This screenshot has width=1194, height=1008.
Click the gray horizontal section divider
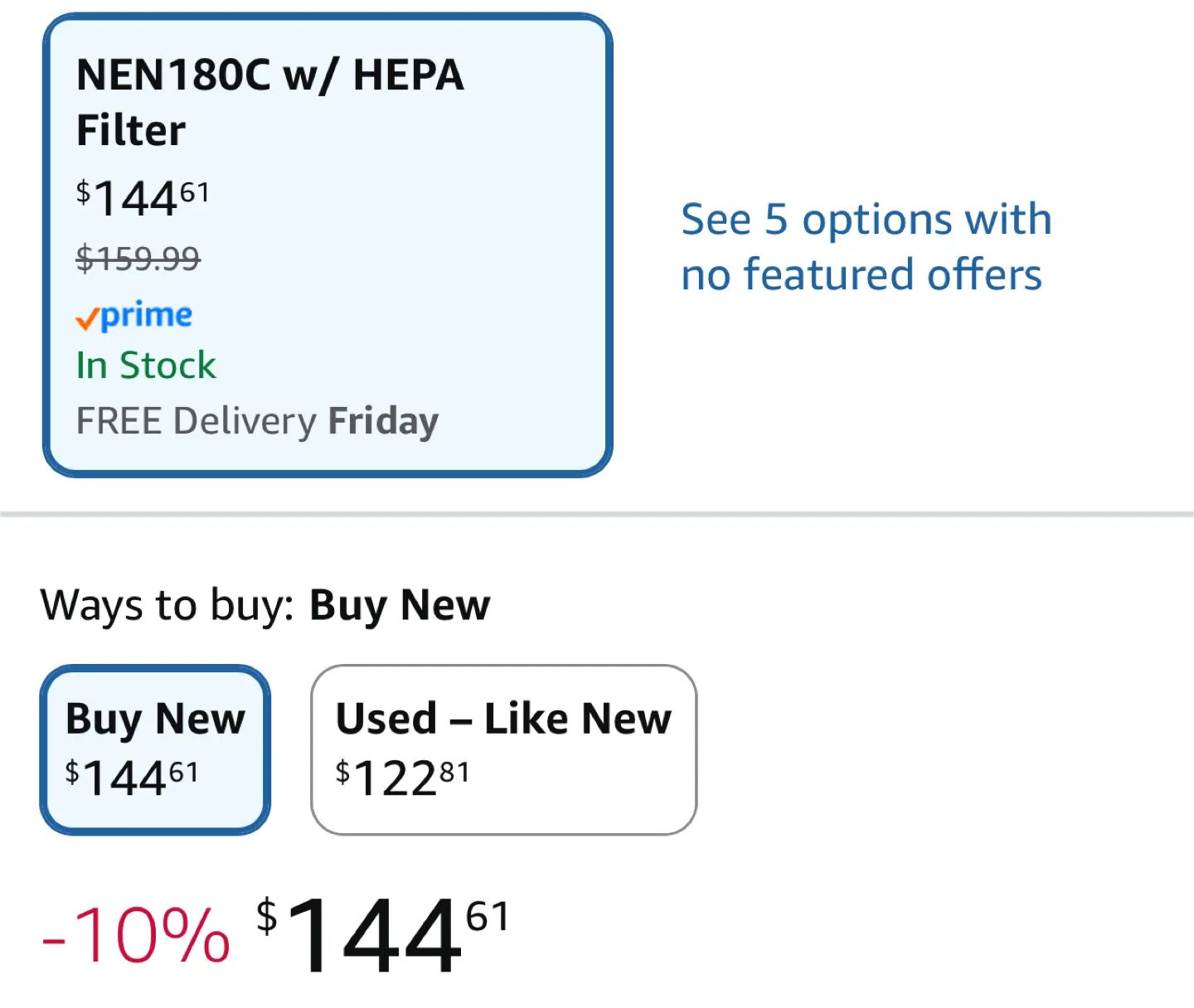tap(597, 514)
